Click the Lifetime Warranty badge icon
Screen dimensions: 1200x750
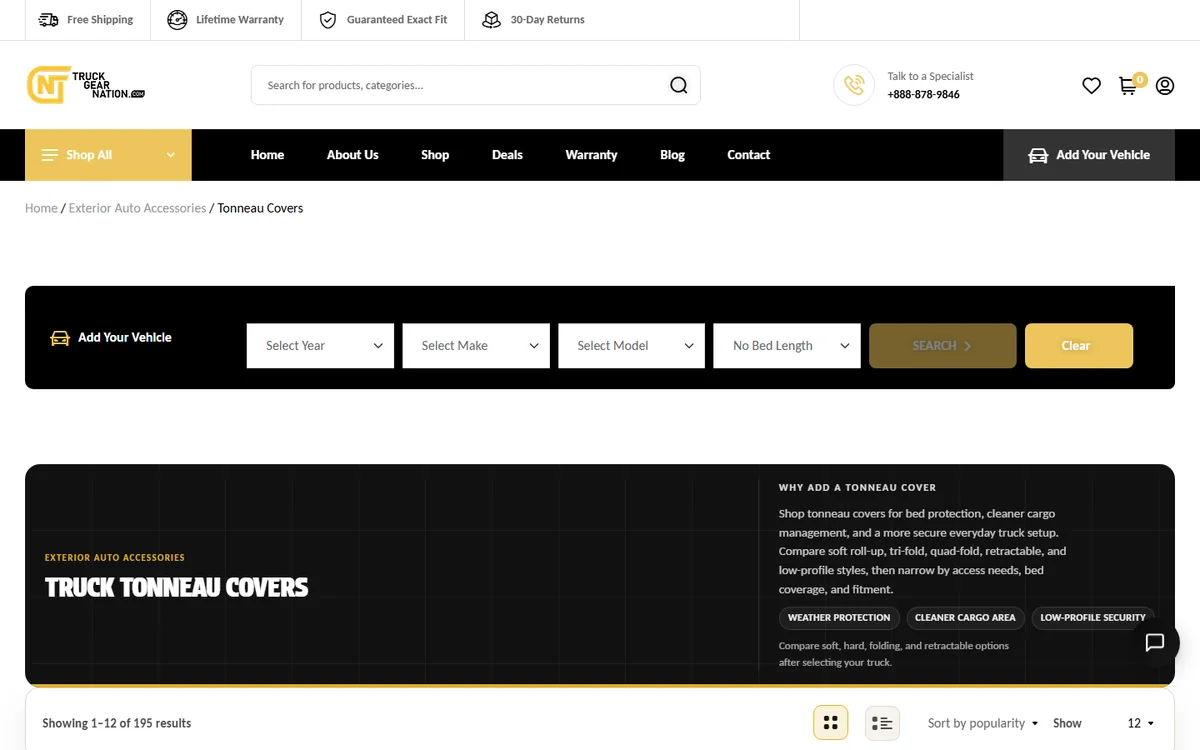[x=177, y=20]
